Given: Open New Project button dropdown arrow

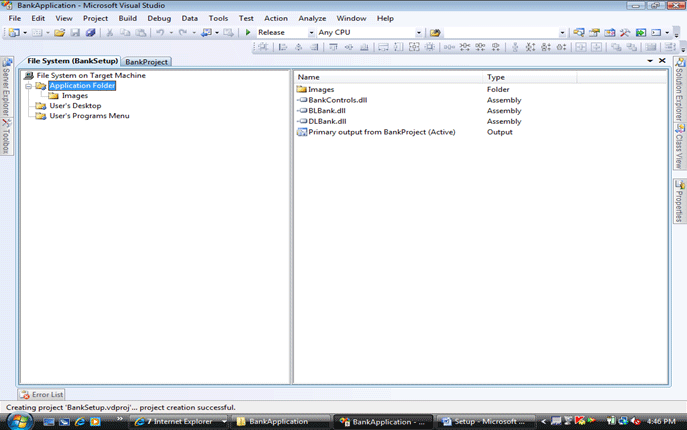Looking at the screenshot, I should pyautogui.click(x=25, y=33).
